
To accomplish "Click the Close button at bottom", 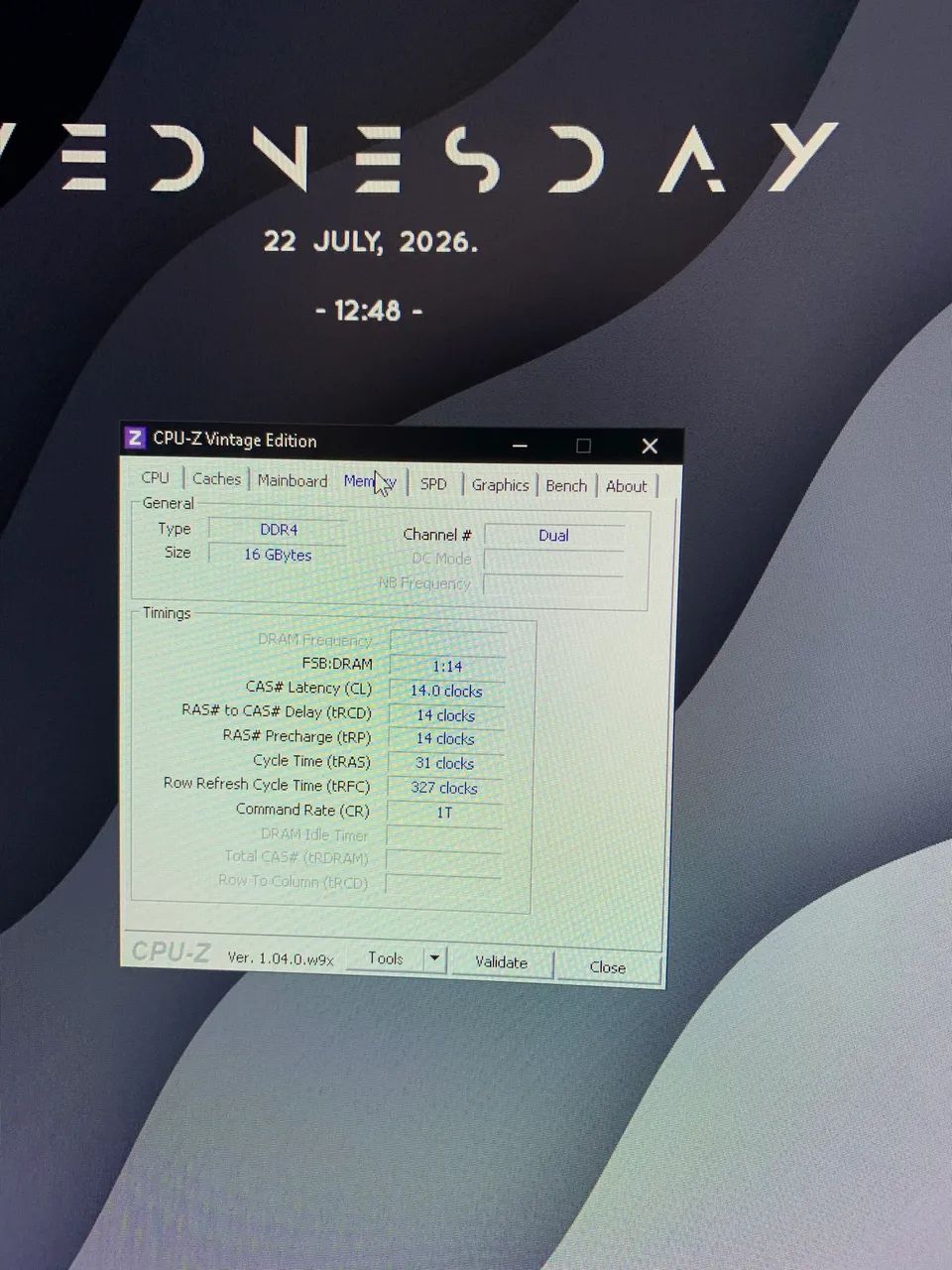I will (607, 967).
